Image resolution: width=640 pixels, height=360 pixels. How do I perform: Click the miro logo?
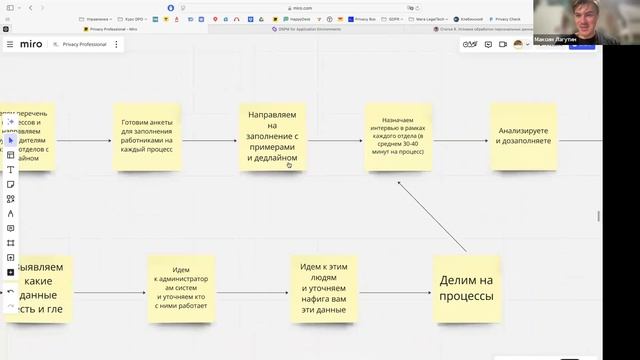(31, 44)
